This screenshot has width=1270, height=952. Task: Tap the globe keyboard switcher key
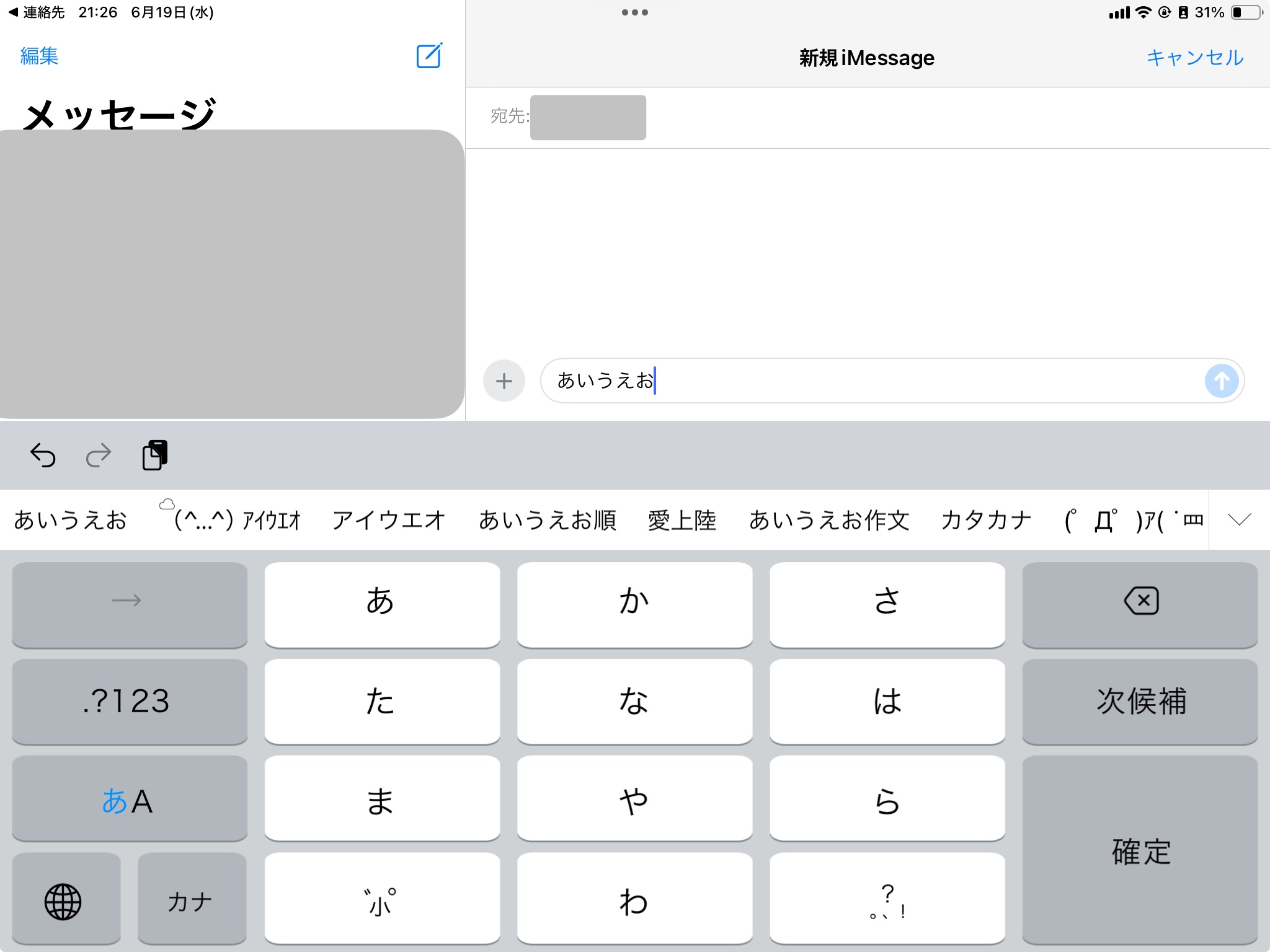pyautogui.click(x=63, y=901)
